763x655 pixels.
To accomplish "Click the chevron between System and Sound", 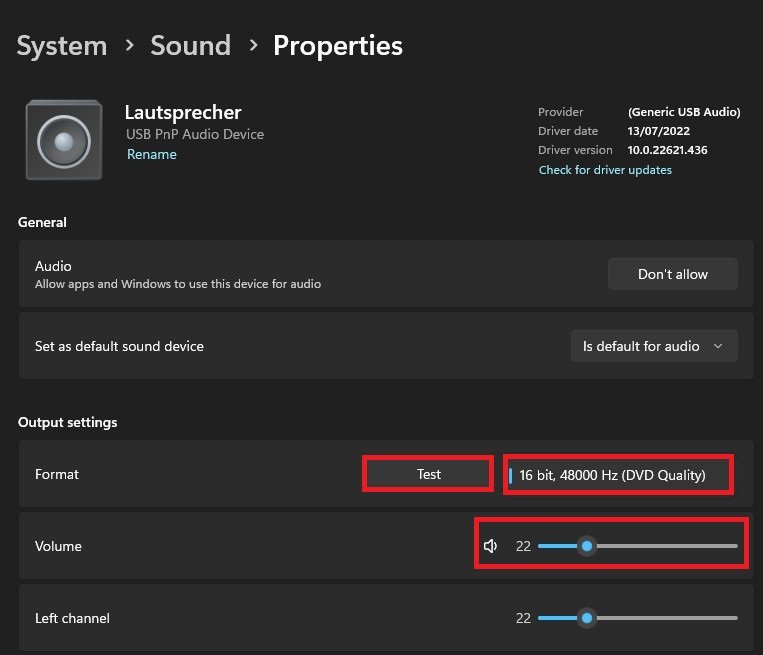I will click(129, 46).
